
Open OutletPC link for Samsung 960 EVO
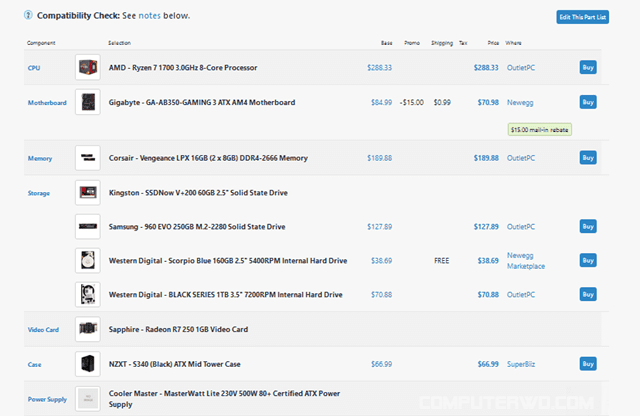click(x=521, y=227)
